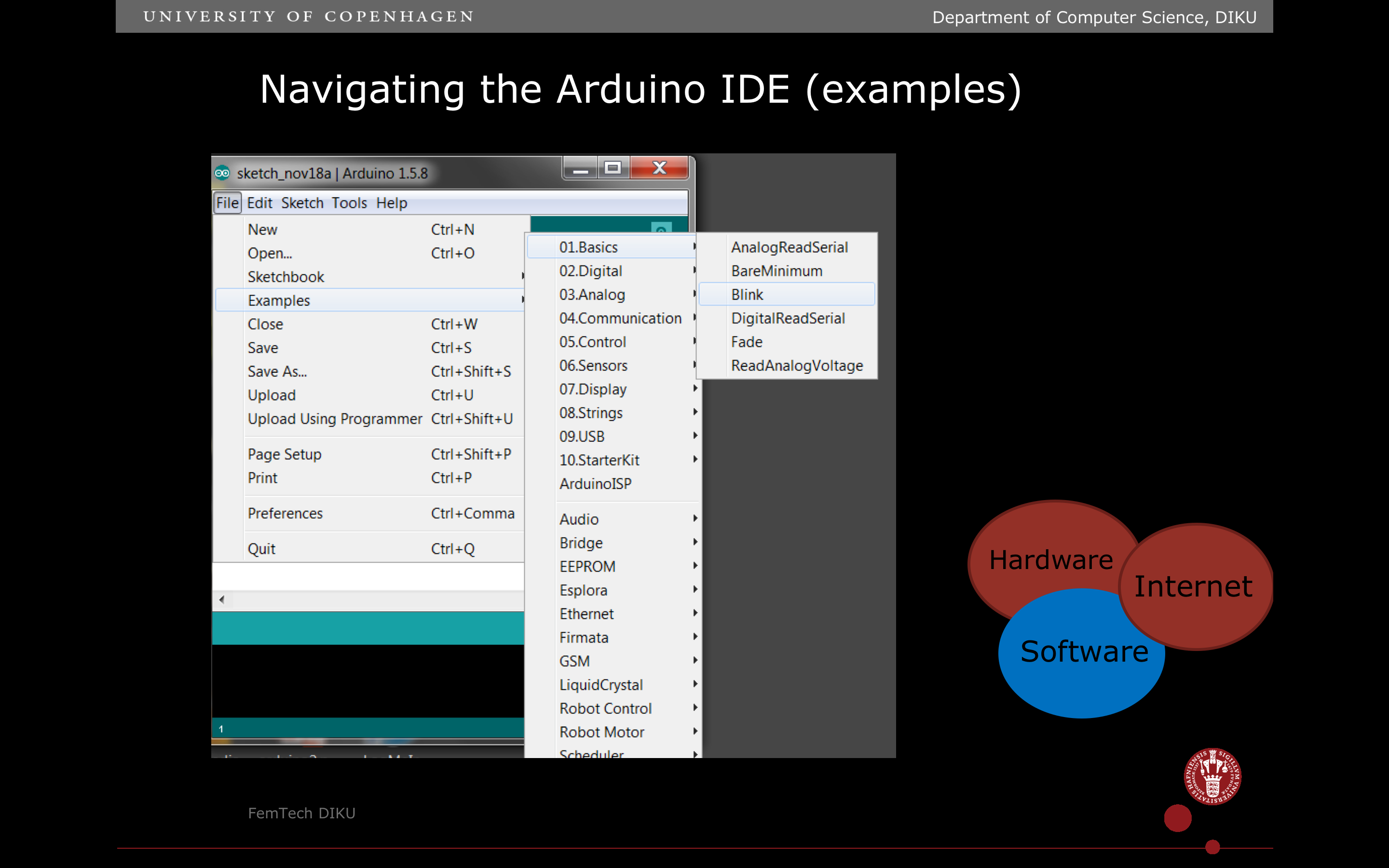The image size is (1389, 868).
Task: Close the Arduino sketch window
Action: pos(659,168)
